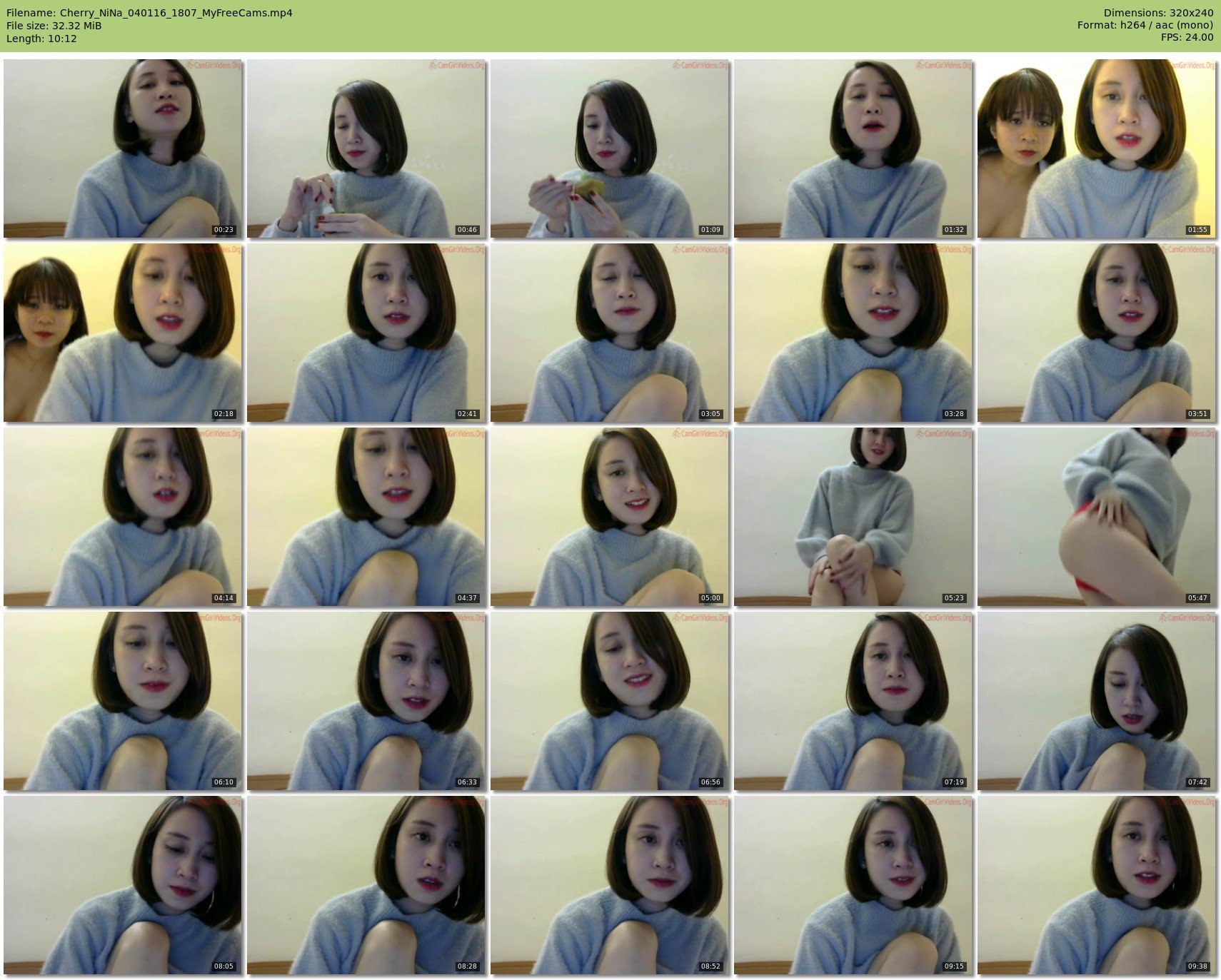Choose the thumbnail stamped 05:00
1221x980 pixels.
click(610, 517)
